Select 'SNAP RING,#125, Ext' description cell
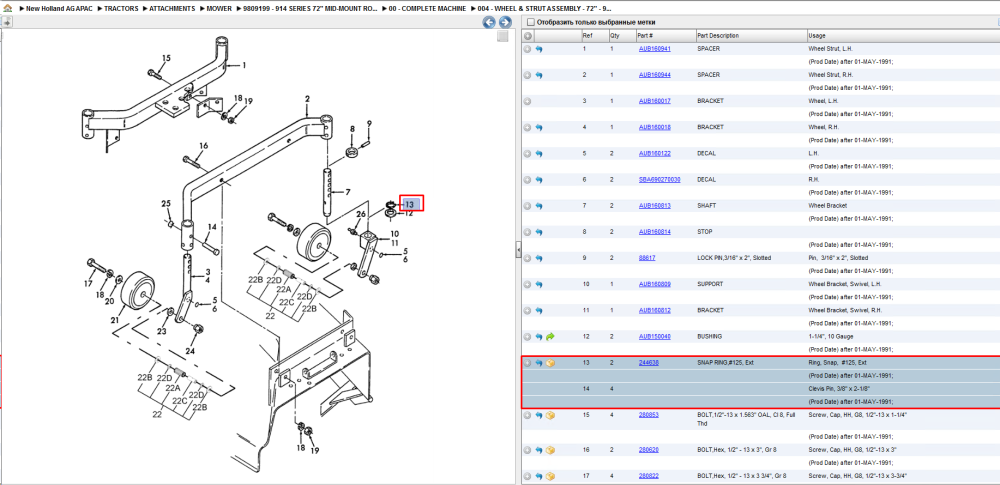This screenshot has width=1000, height=485. 726,363
